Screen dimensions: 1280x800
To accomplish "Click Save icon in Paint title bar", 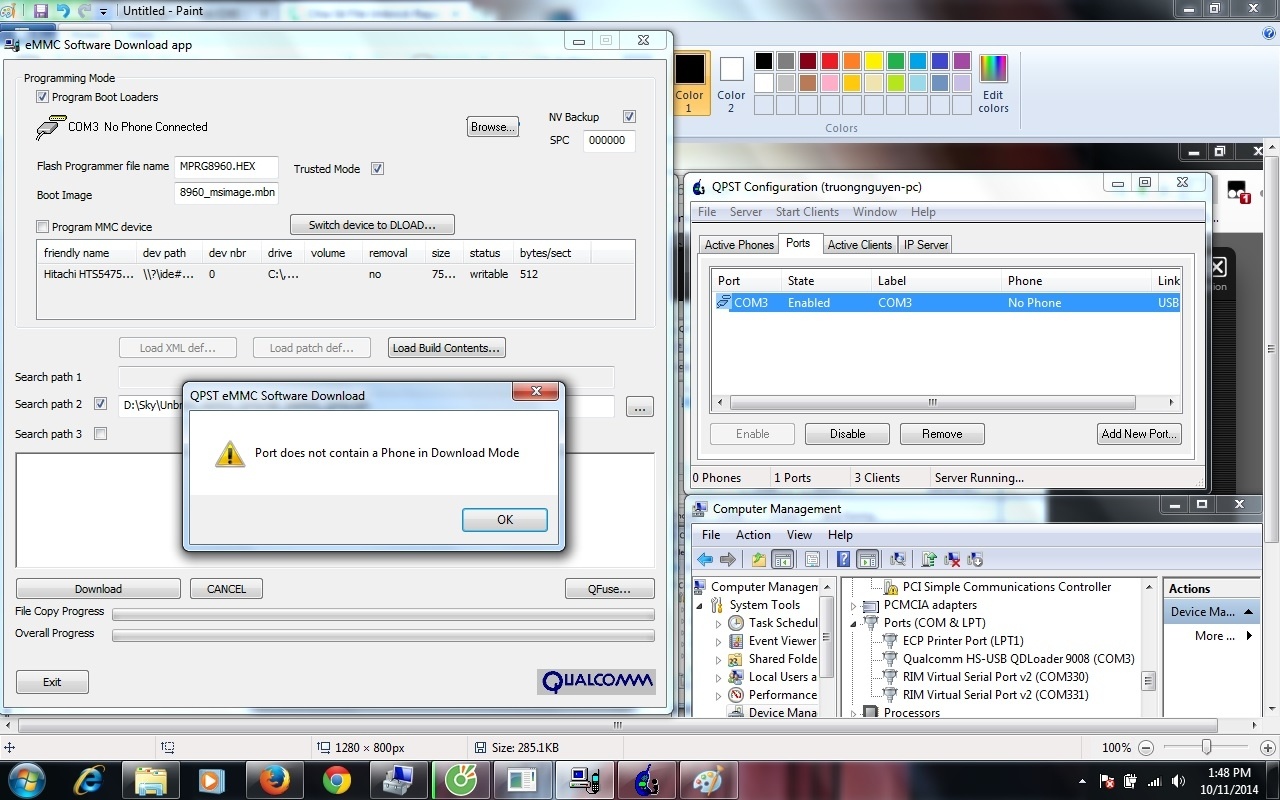I will [x=41, y=11].
